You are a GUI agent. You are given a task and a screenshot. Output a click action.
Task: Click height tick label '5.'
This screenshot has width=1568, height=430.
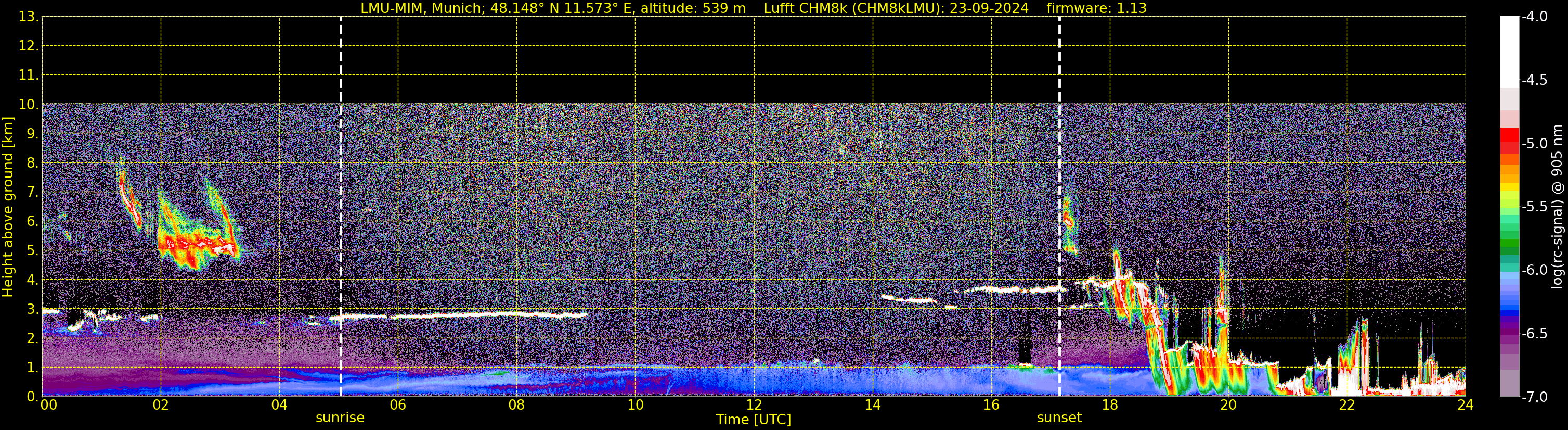tap(32, 251)
